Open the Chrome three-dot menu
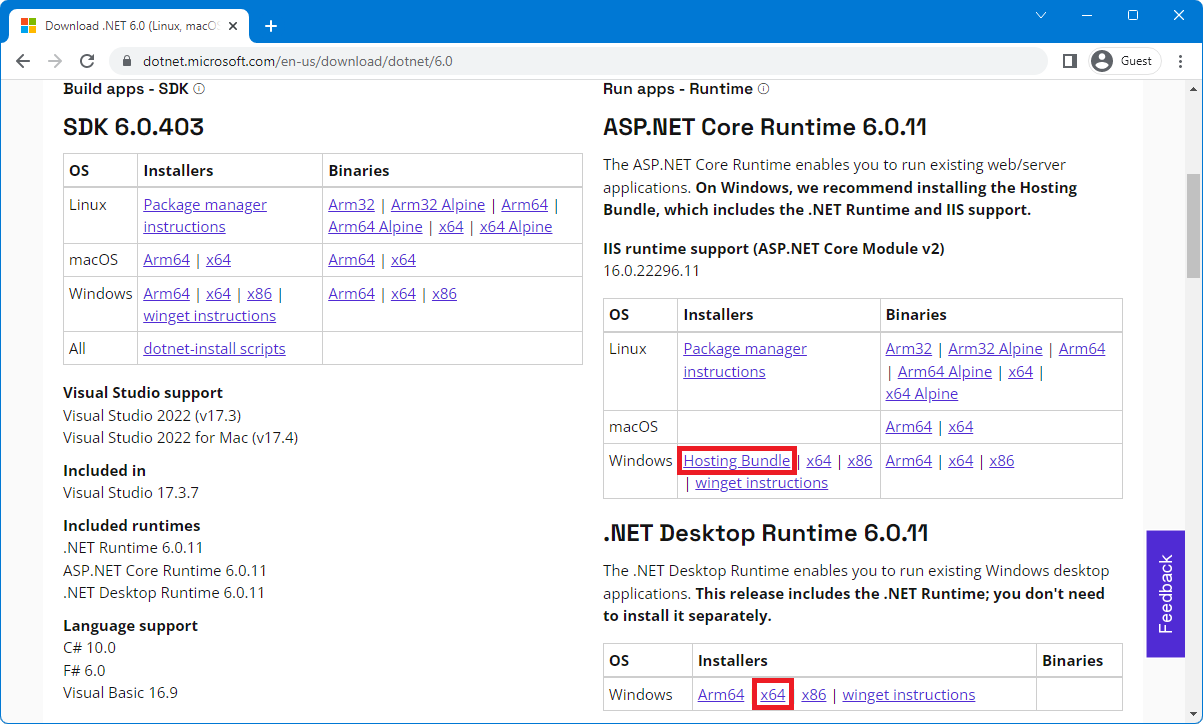This screenshot has width=1203, height=724. [x=1181, y=61]
